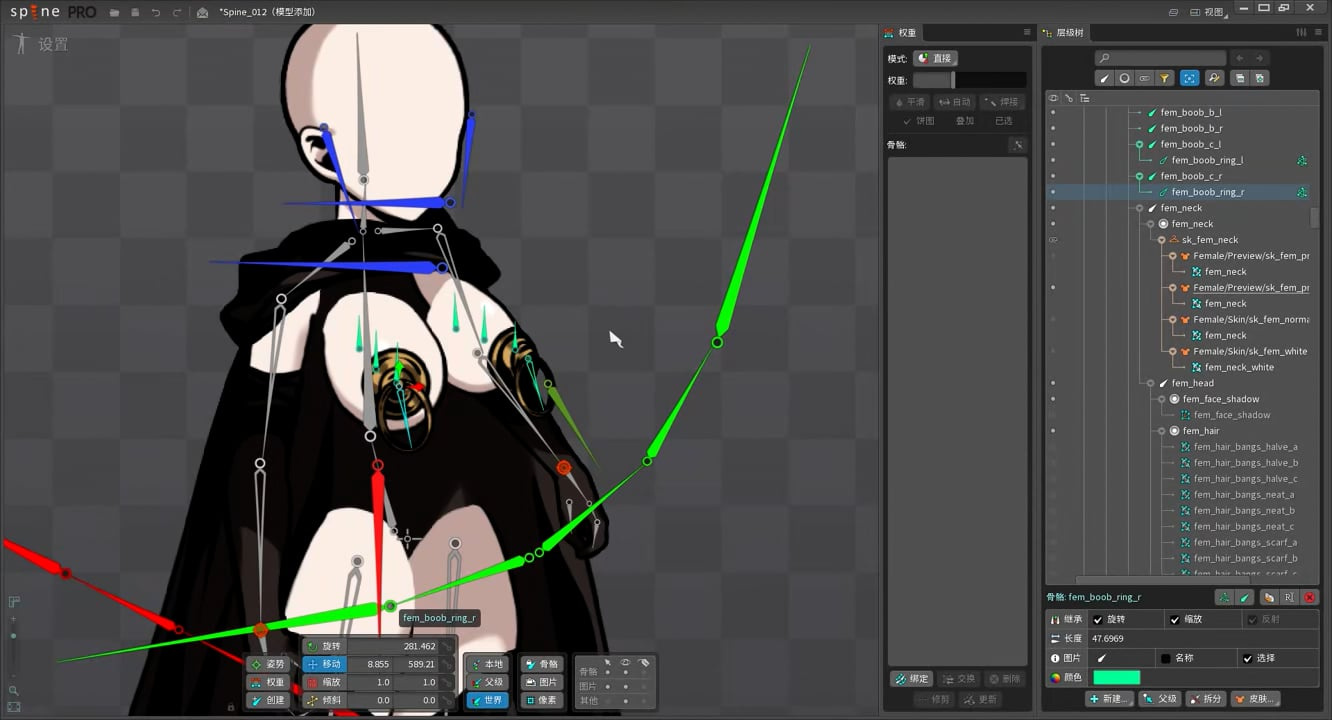This screenshot has height=720, width=1332.
Task: Click the green bone icon in properties header
Action: point(1245,597)
